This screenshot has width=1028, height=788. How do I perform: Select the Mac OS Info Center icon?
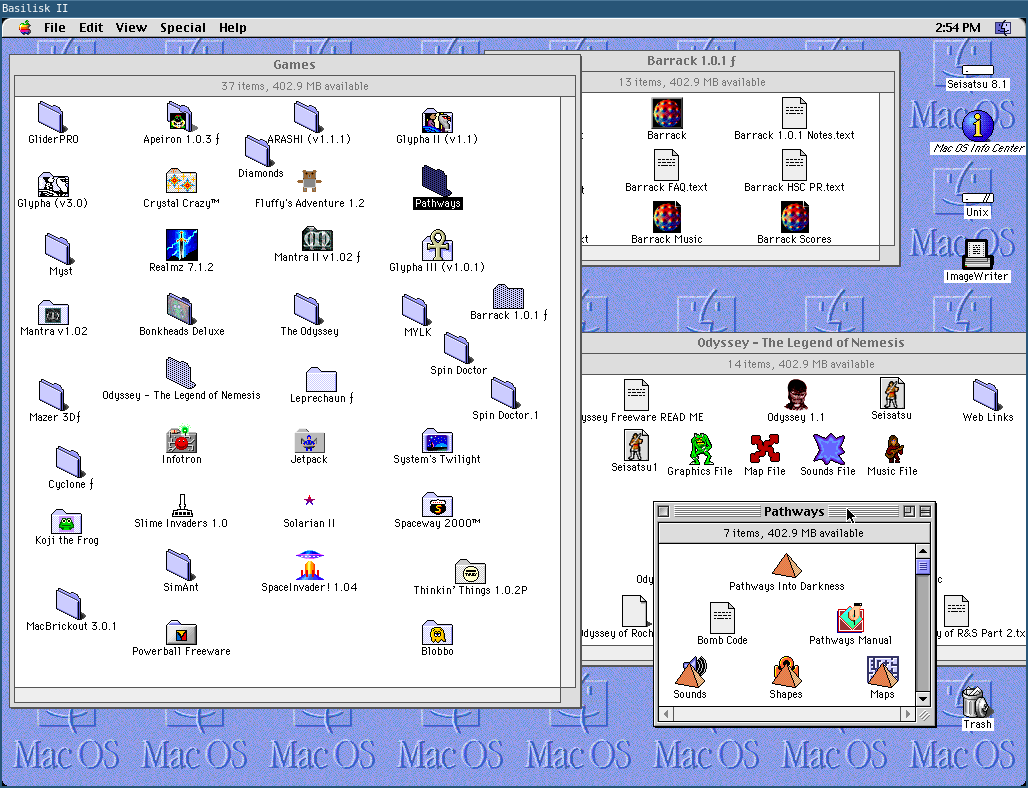[x=978, y=126]
